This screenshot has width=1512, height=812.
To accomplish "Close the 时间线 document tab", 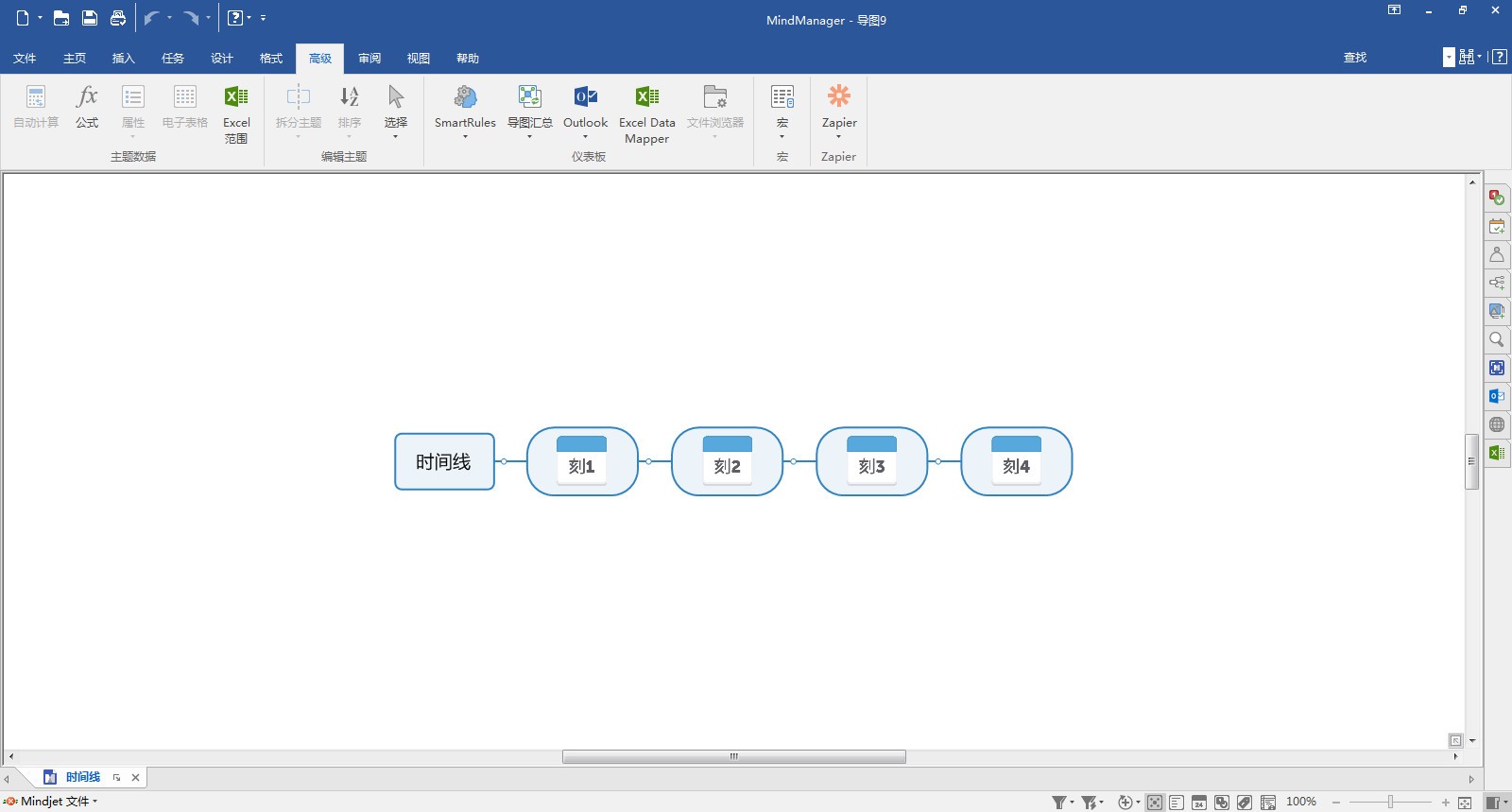I will point(135,777).
